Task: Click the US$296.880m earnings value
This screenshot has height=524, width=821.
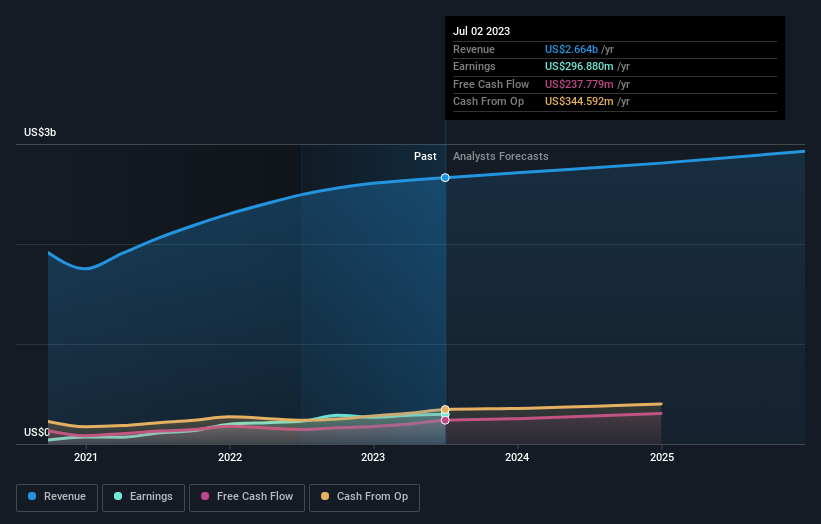Action: 579,66
